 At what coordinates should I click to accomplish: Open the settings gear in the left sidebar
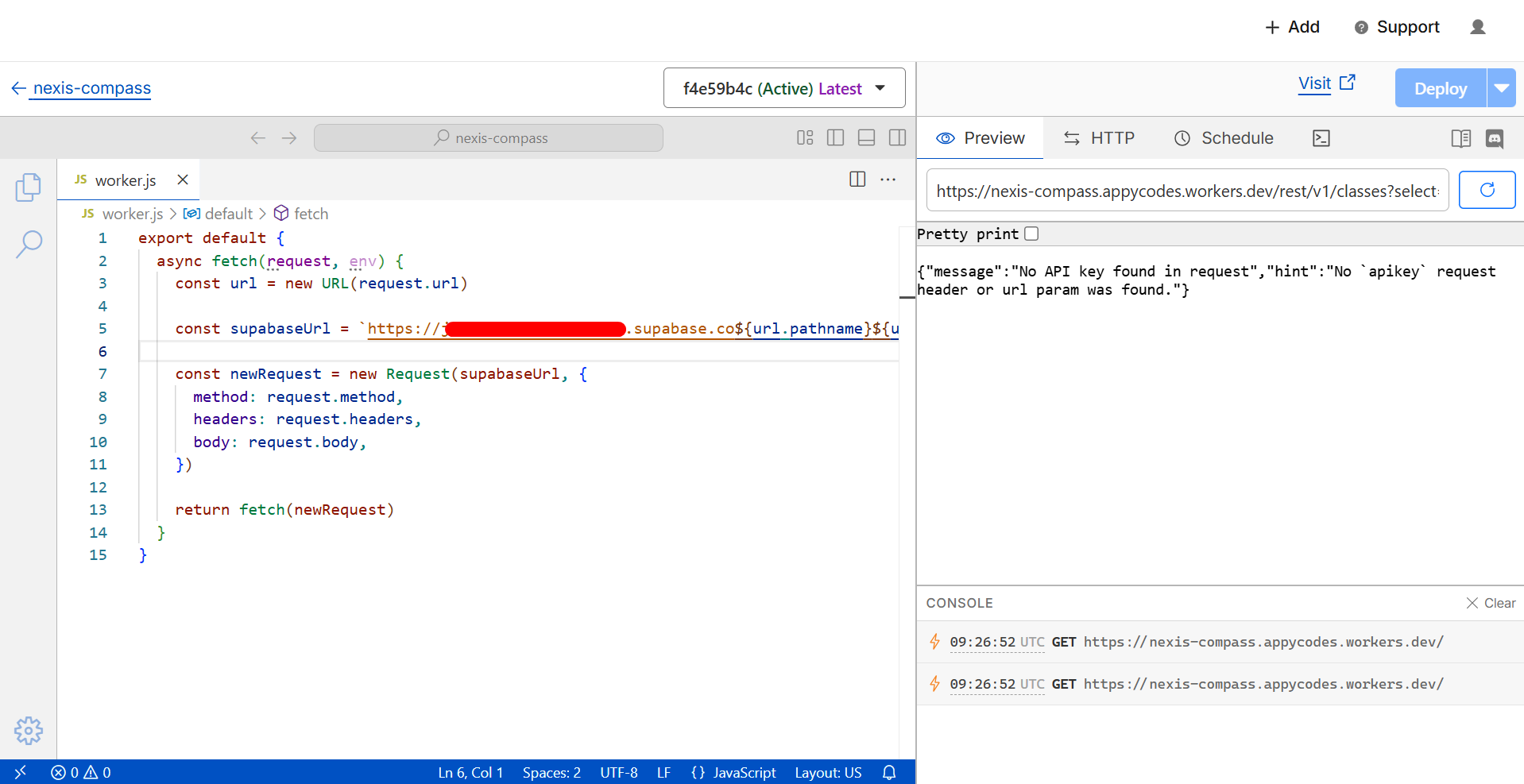click(x=29, y=731)
